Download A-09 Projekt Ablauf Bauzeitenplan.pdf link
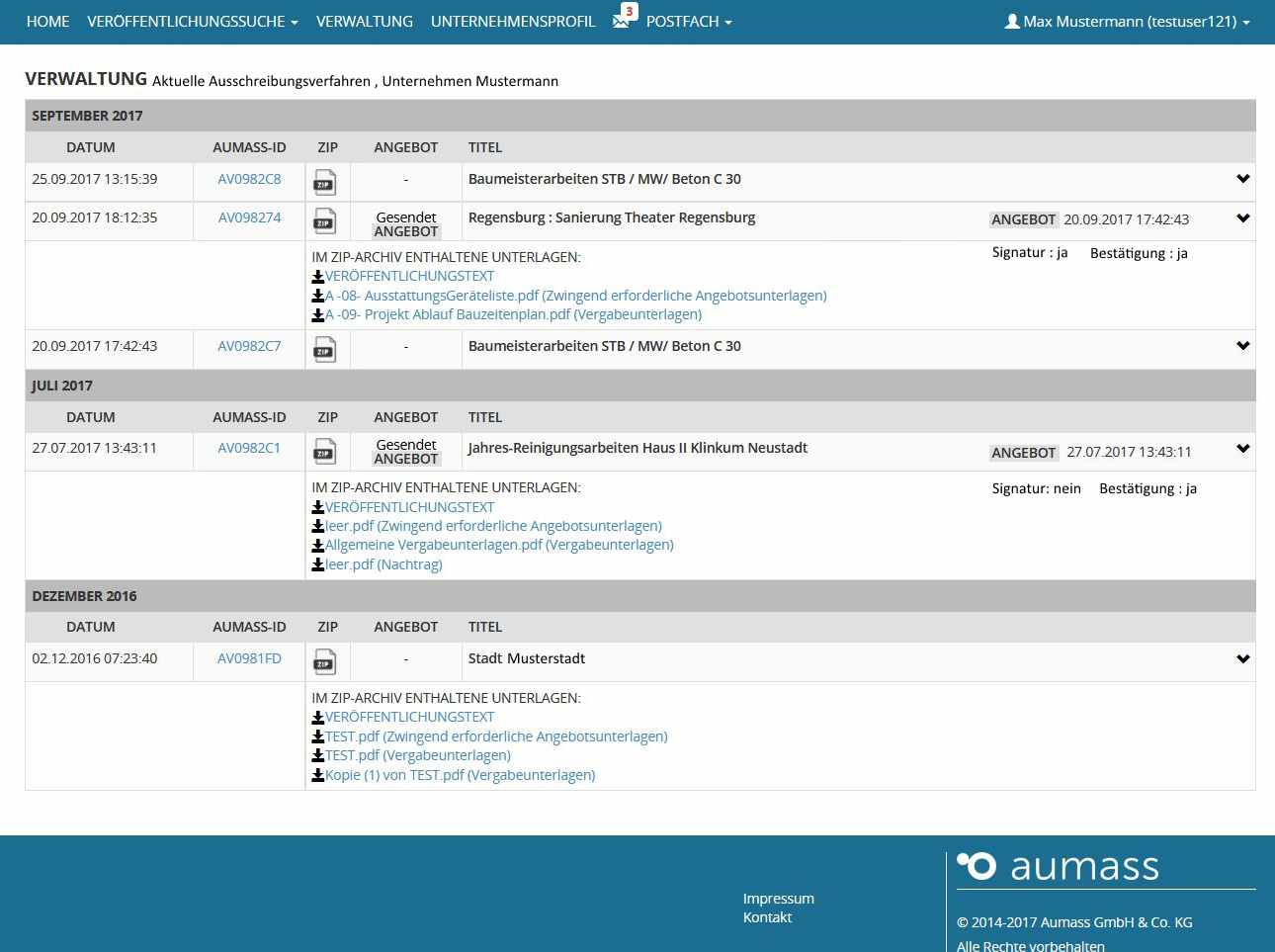Image resolution: width=1275 pixels, height=952 pixels. (513, 314)
